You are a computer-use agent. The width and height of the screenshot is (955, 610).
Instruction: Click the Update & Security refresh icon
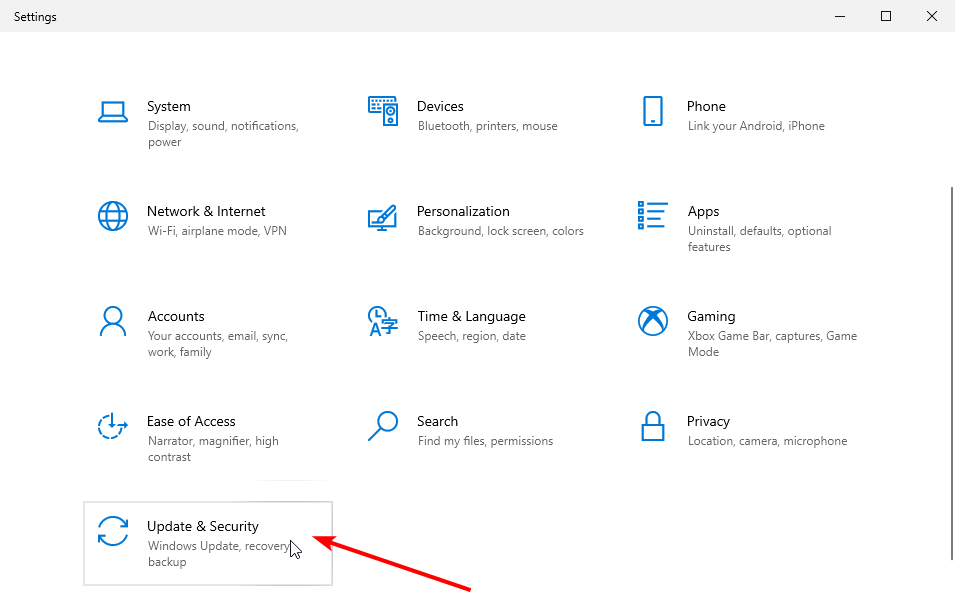click(x=113, y=531)
